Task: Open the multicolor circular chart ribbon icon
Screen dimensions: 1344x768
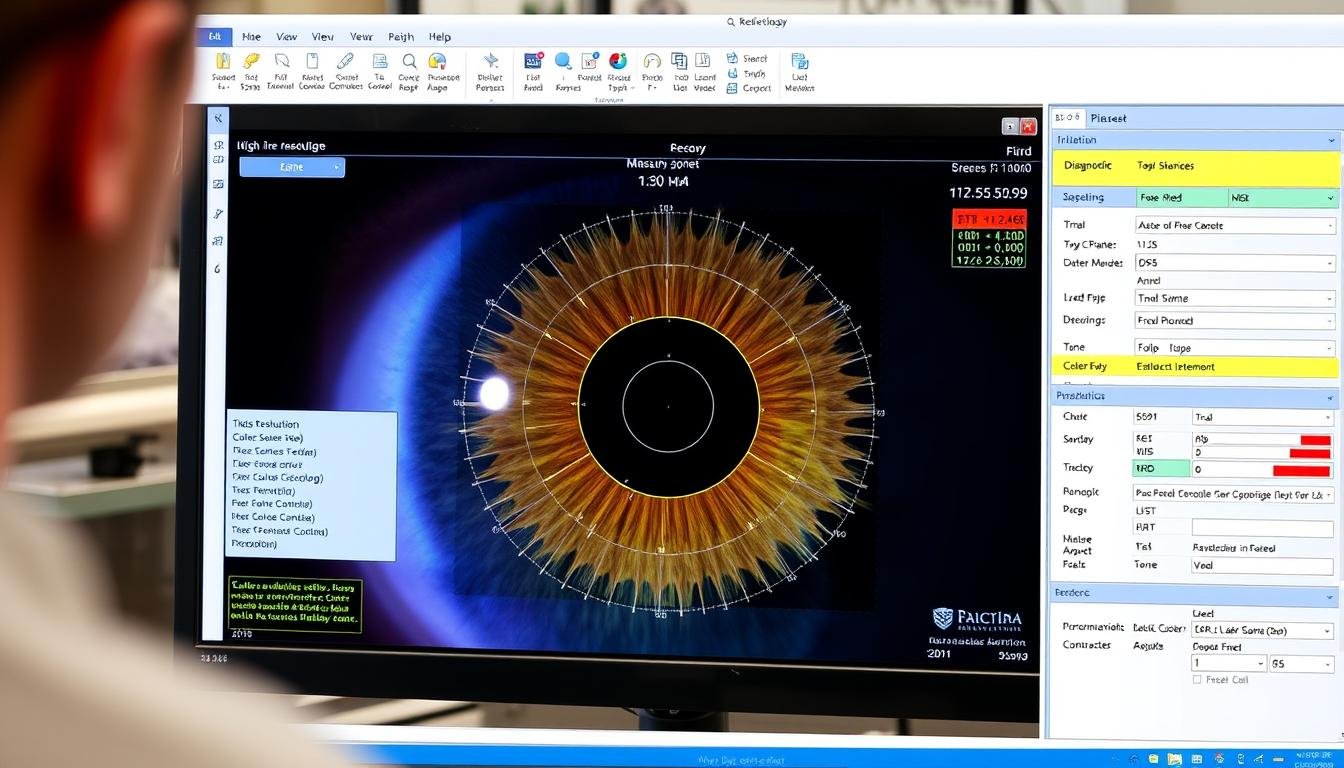Action: tap(618, 62)
